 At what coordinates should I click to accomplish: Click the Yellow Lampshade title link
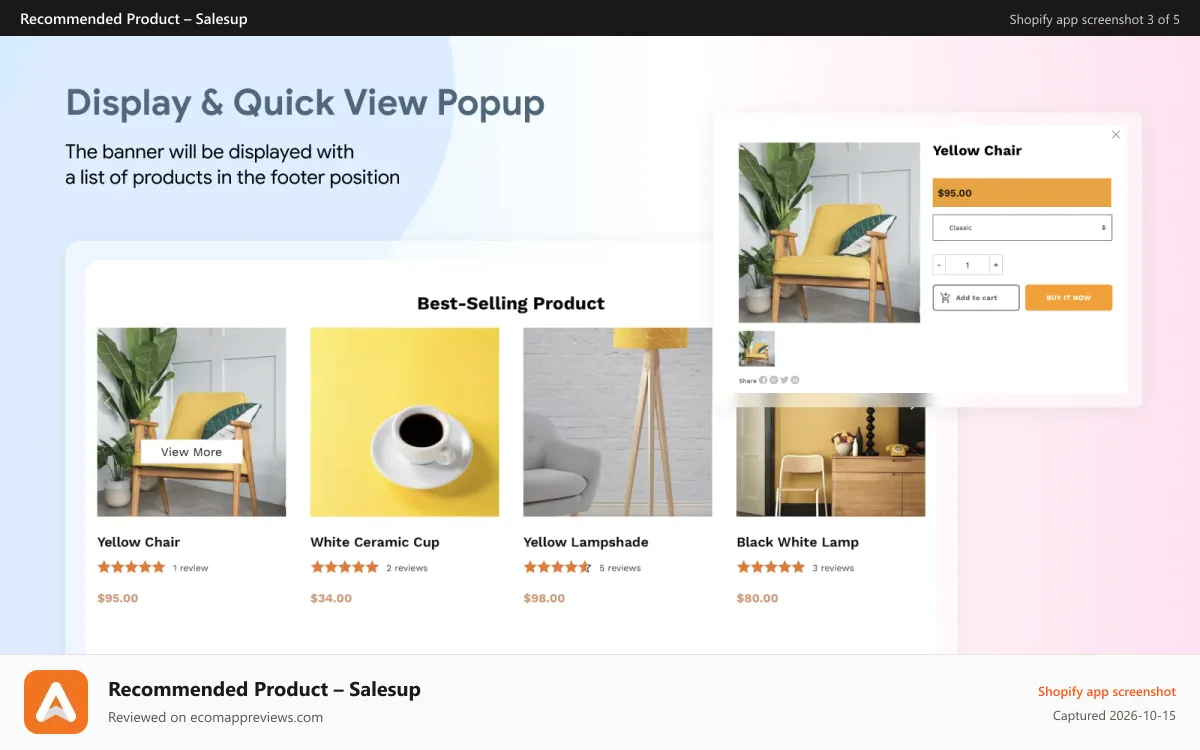click(586, 542)
